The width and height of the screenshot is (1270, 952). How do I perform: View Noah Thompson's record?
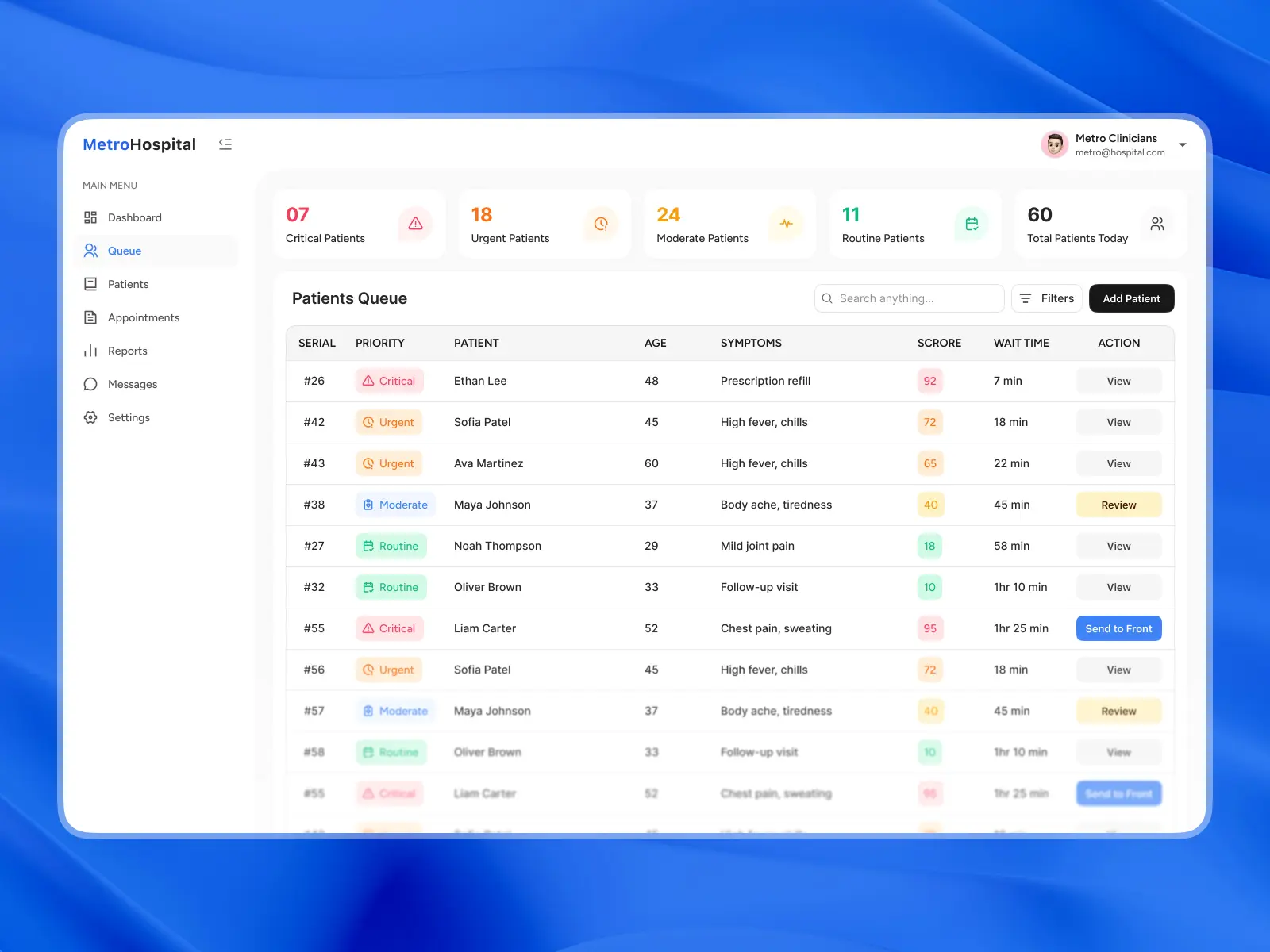tap(1119, 546)
